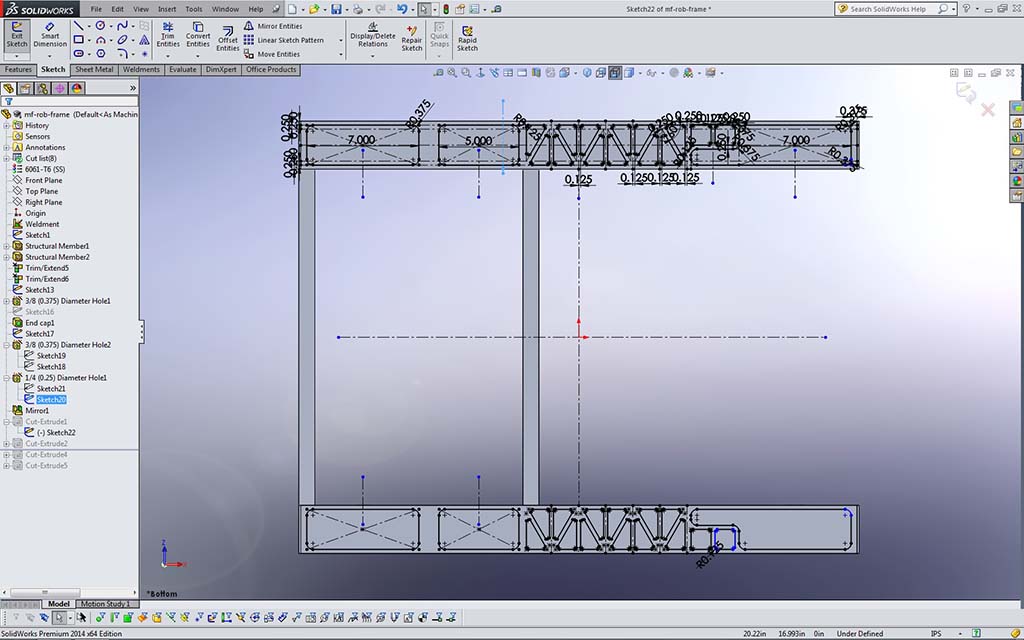This screenshot has width=1024, height=640.
Task: Click the Repair Sketch icon
Action: point(412,36)
